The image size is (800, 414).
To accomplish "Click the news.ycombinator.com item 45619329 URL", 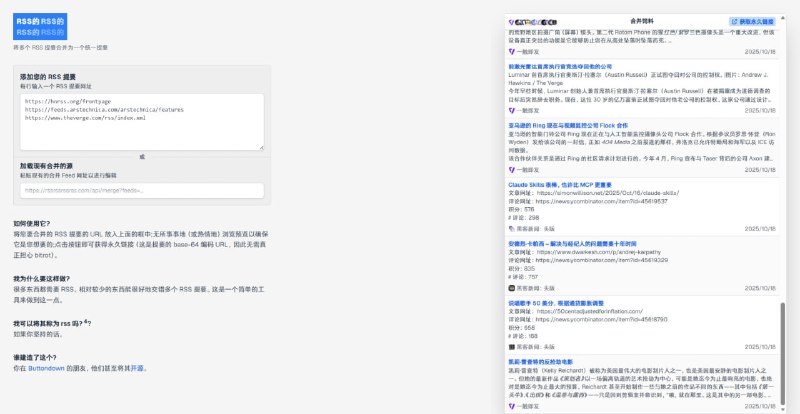I will click(602, 260).
